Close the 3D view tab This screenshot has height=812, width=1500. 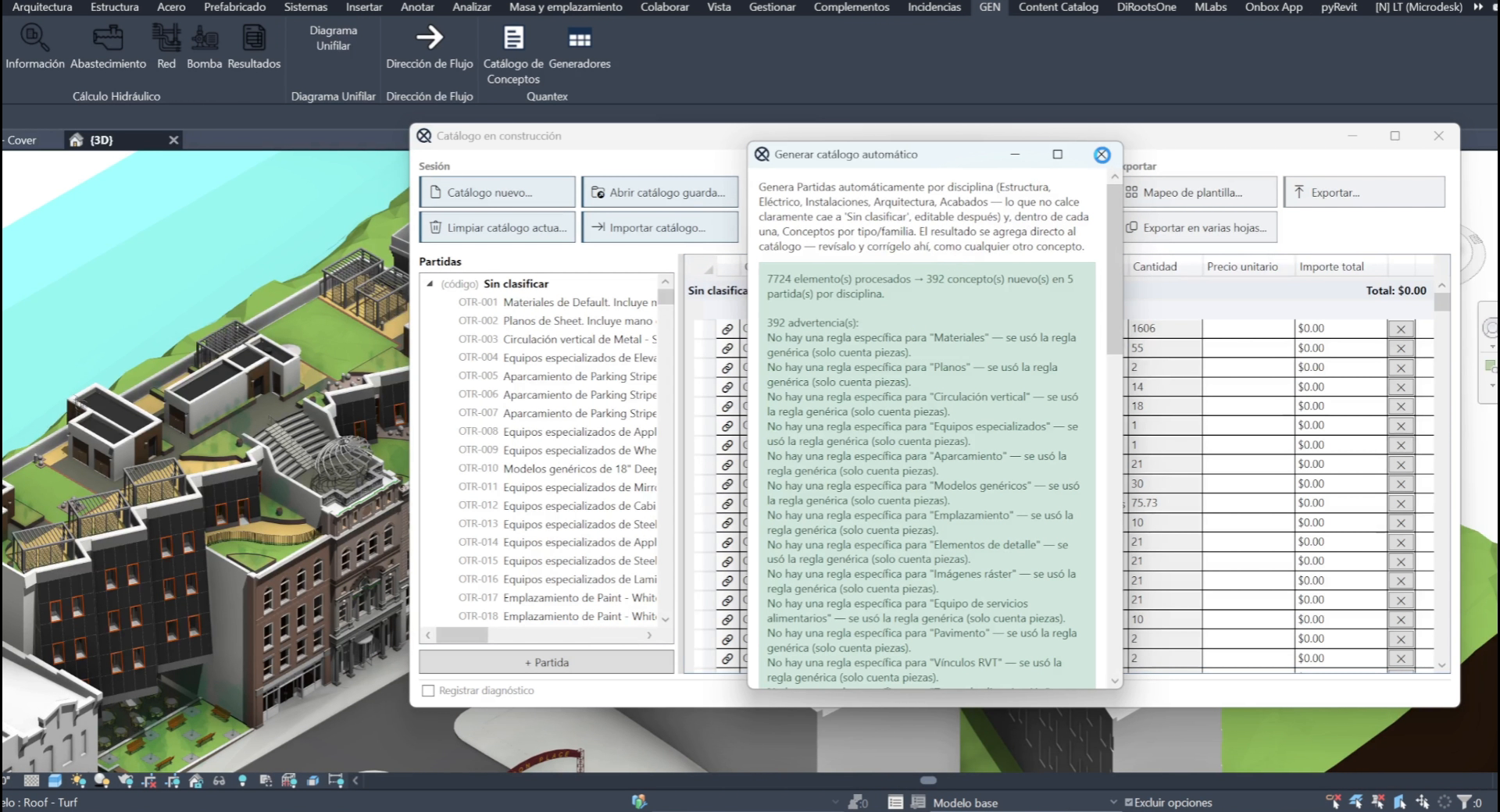173,140
